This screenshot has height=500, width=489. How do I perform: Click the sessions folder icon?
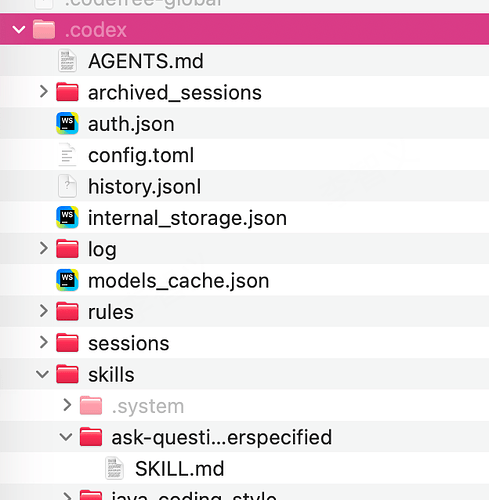(67, 342)
